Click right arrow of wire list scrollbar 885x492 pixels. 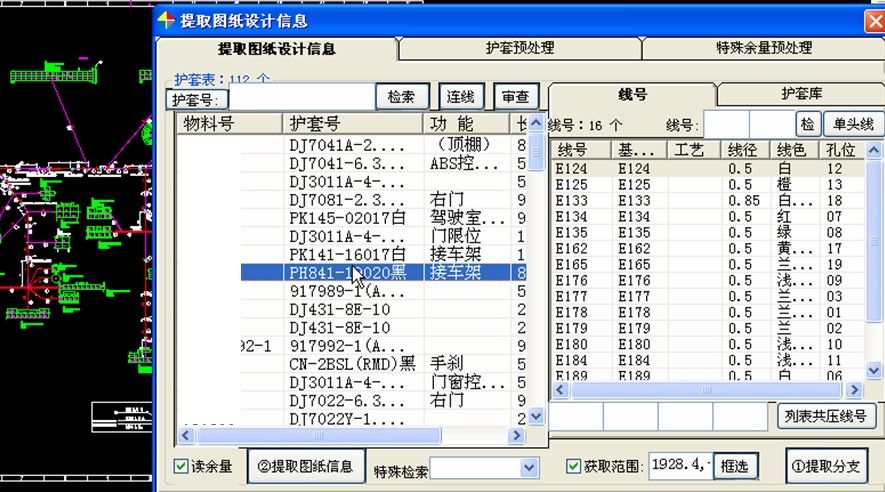pos(855,390)
